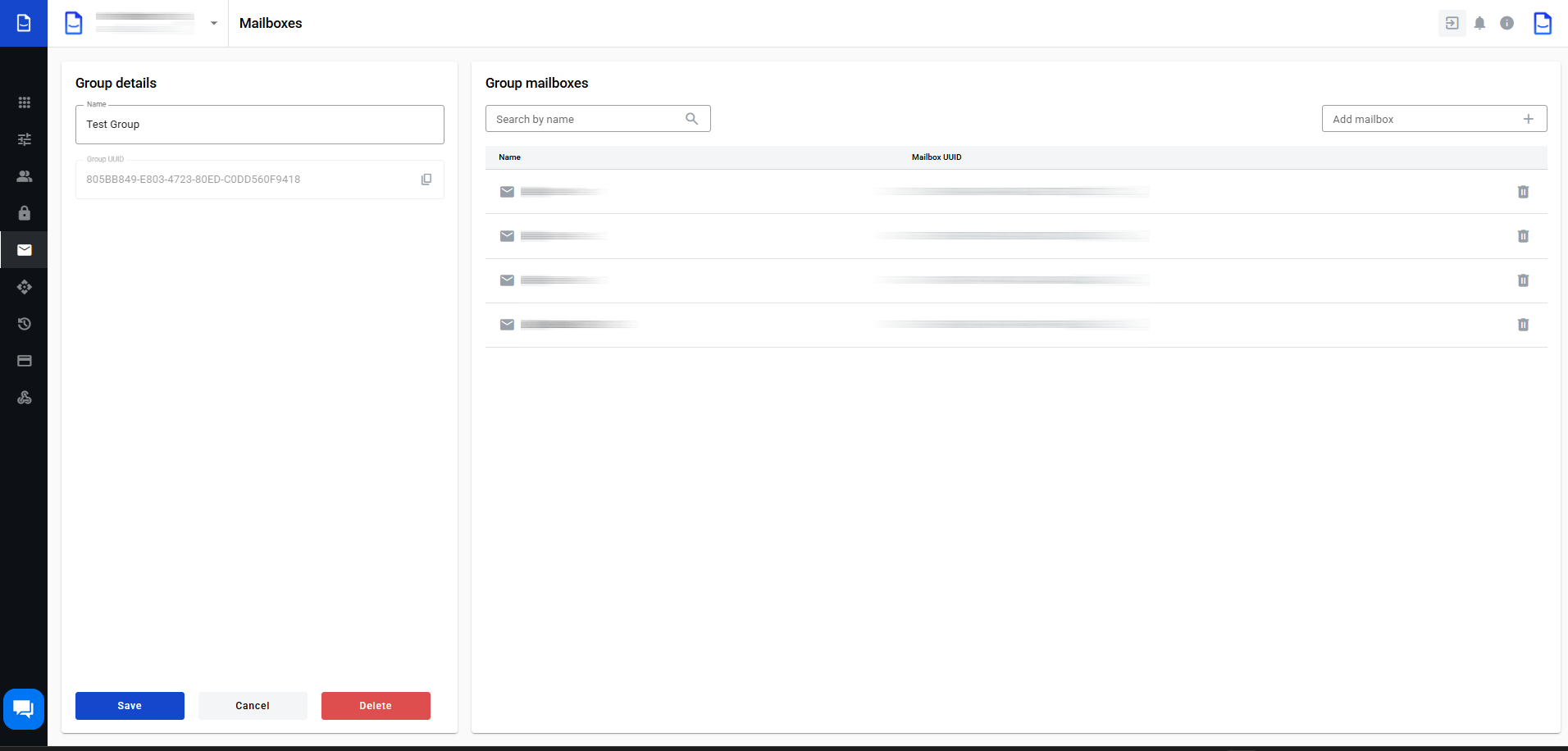
Task: Edit the group Name field
Action: click(260, 125)
